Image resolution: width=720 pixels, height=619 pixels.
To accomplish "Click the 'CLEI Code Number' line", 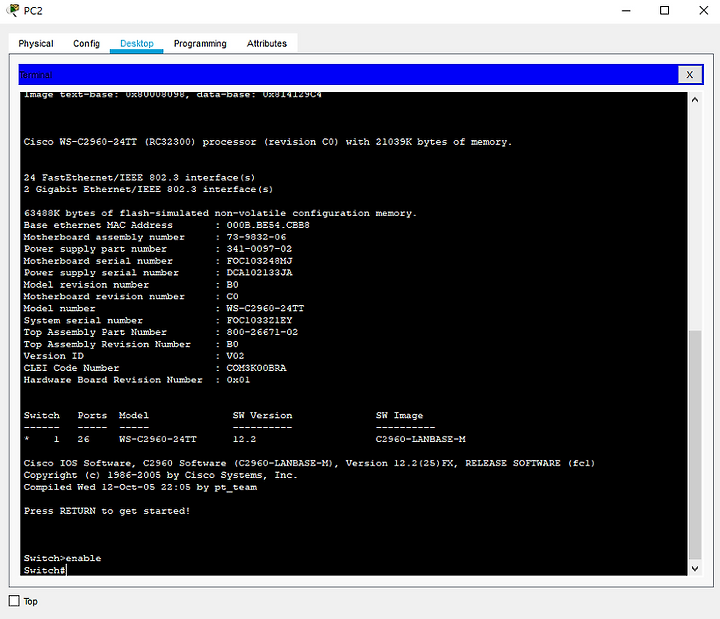I will click(x=155, y=368).
